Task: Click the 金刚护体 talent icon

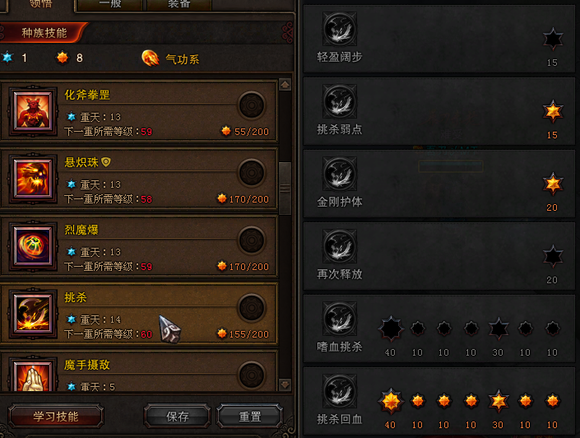Action: tap(340, 174)
